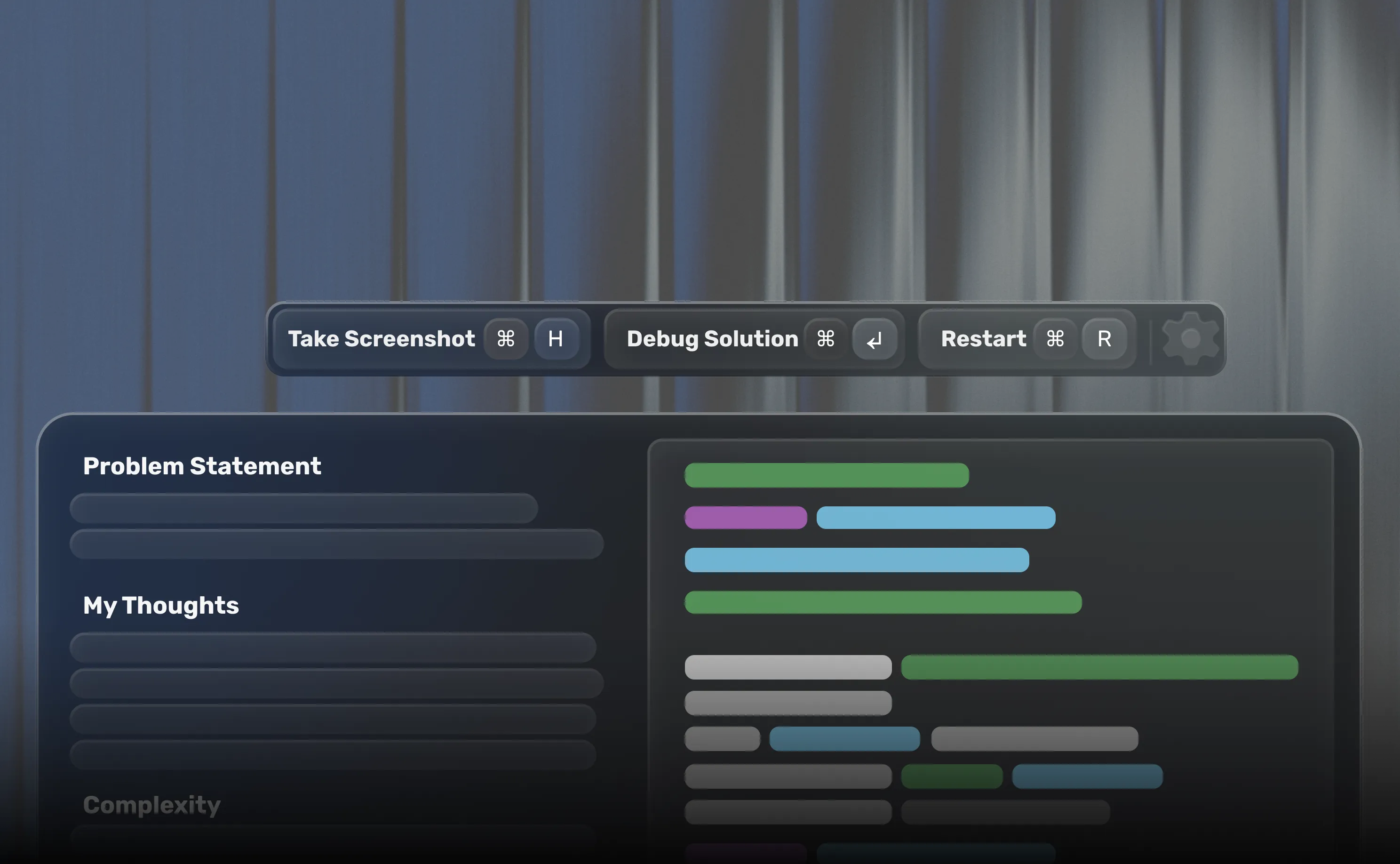Click the R key badge beside Restart
Viewport: 1400px width, 864px height.
(x=1104, y=339)
